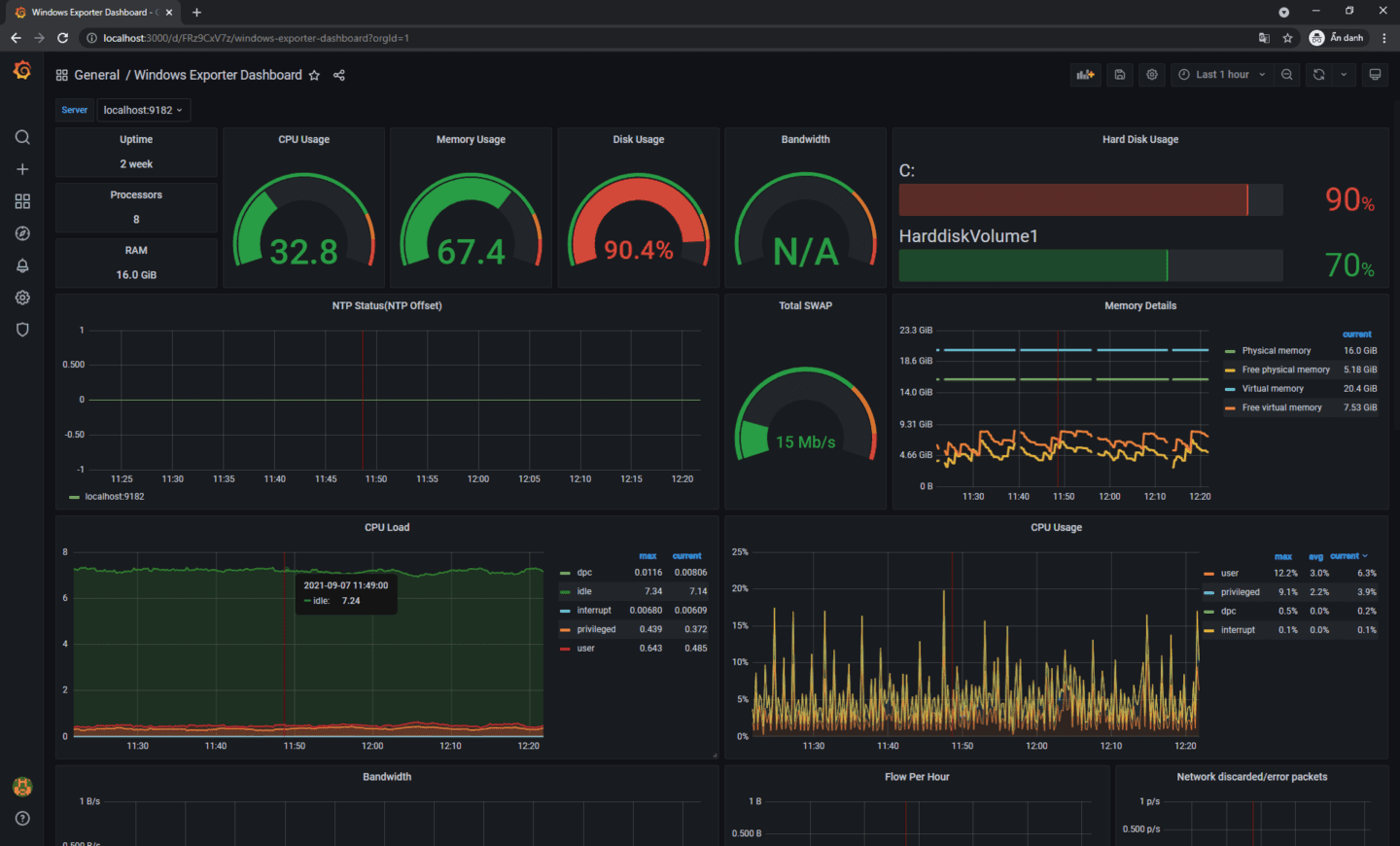Share the dashboard using the share icon
1400x846 pixels.
click(x=338, y=74)
